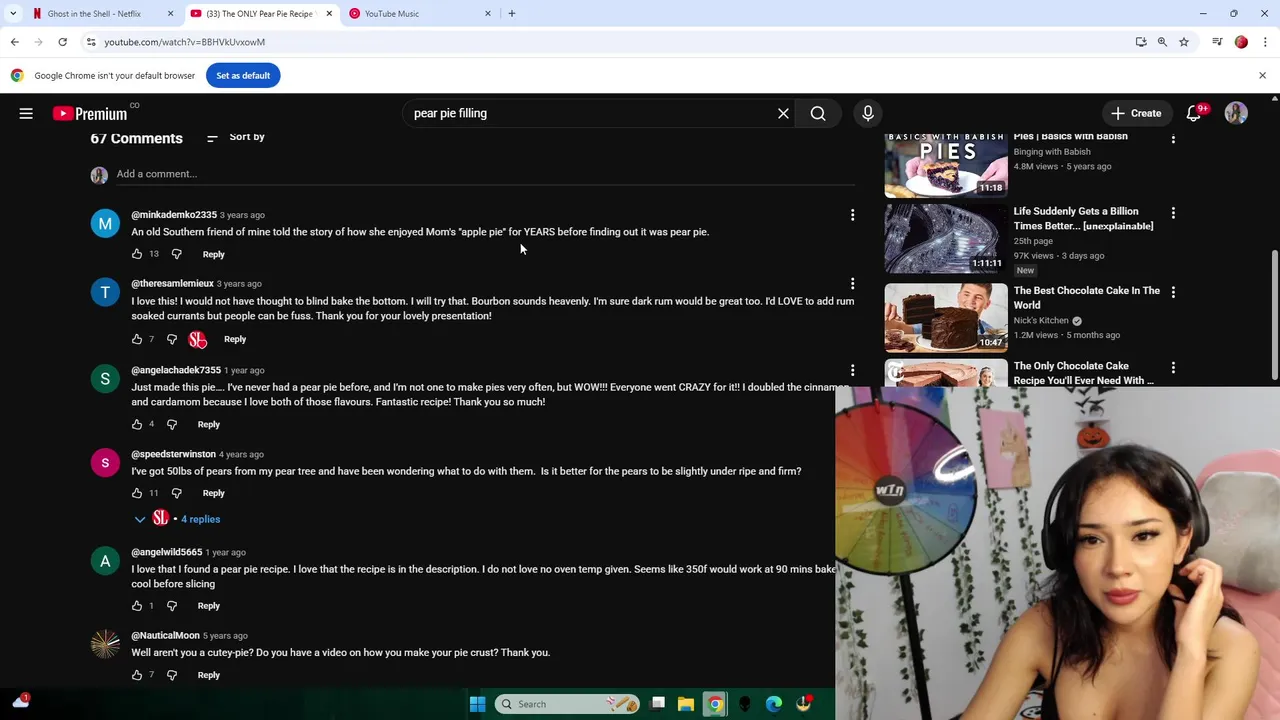The height and width of the screenshot is (720, 1280).
Task: Open YouTube notifications bell
Action: pos(1193,113)
